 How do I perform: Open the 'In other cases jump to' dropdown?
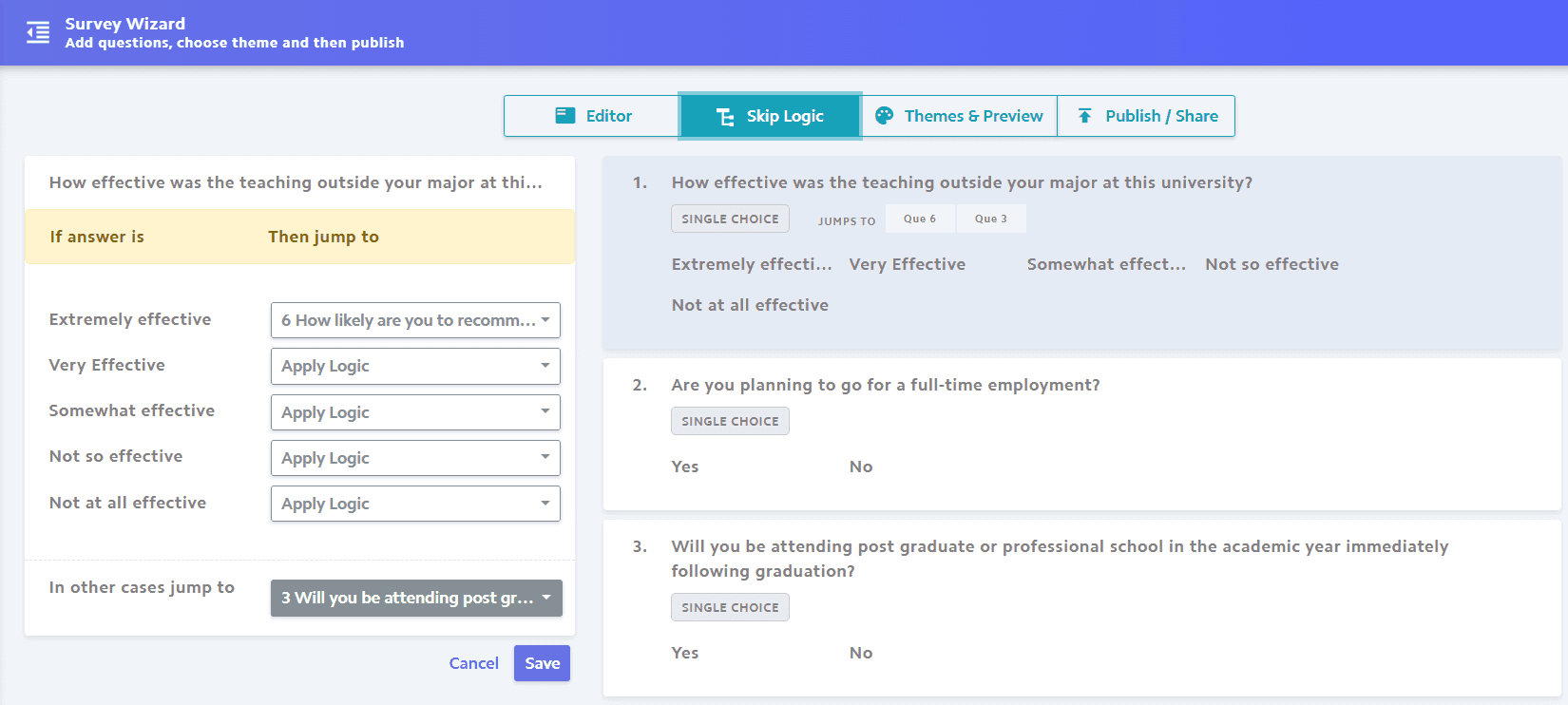[x=416, y=598]
